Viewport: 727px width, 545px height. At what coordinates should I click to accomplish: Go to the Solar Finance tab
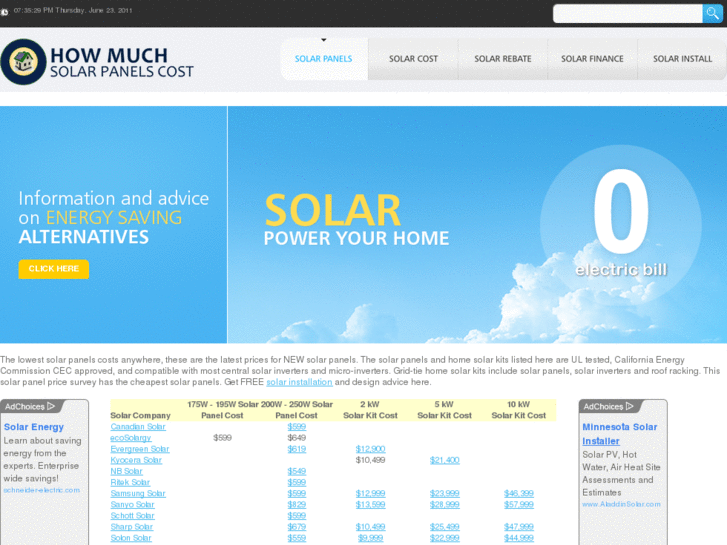(x=592, y=59)
